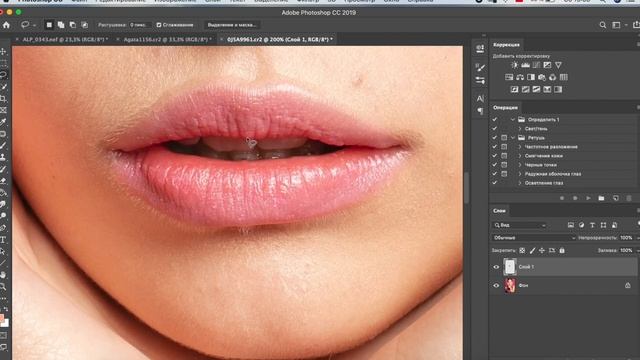Toggle checkmark for Свет/тень action
Image resolution: width=640 pixels, height=360 pixels.
[x=495, y=129]
